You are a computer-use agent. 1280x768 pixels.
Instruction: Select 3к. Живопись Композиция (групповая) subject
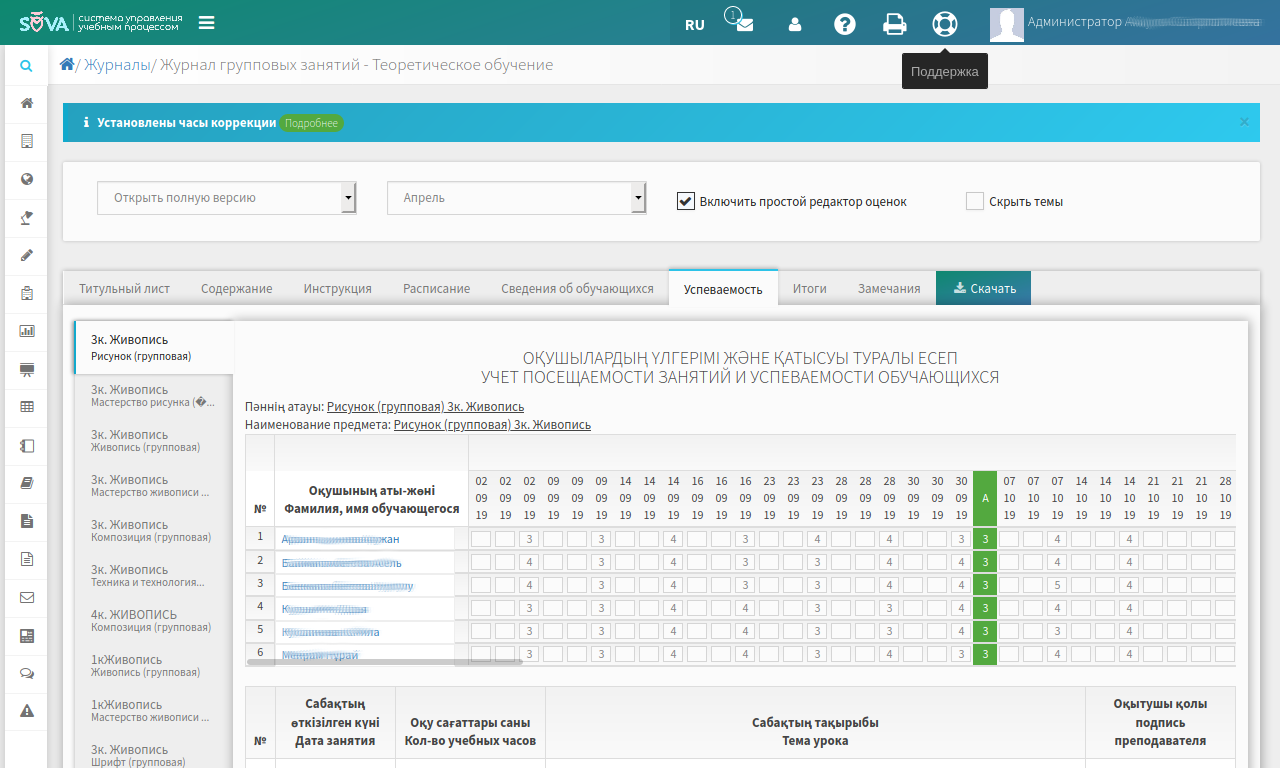[x=154, y=531]
